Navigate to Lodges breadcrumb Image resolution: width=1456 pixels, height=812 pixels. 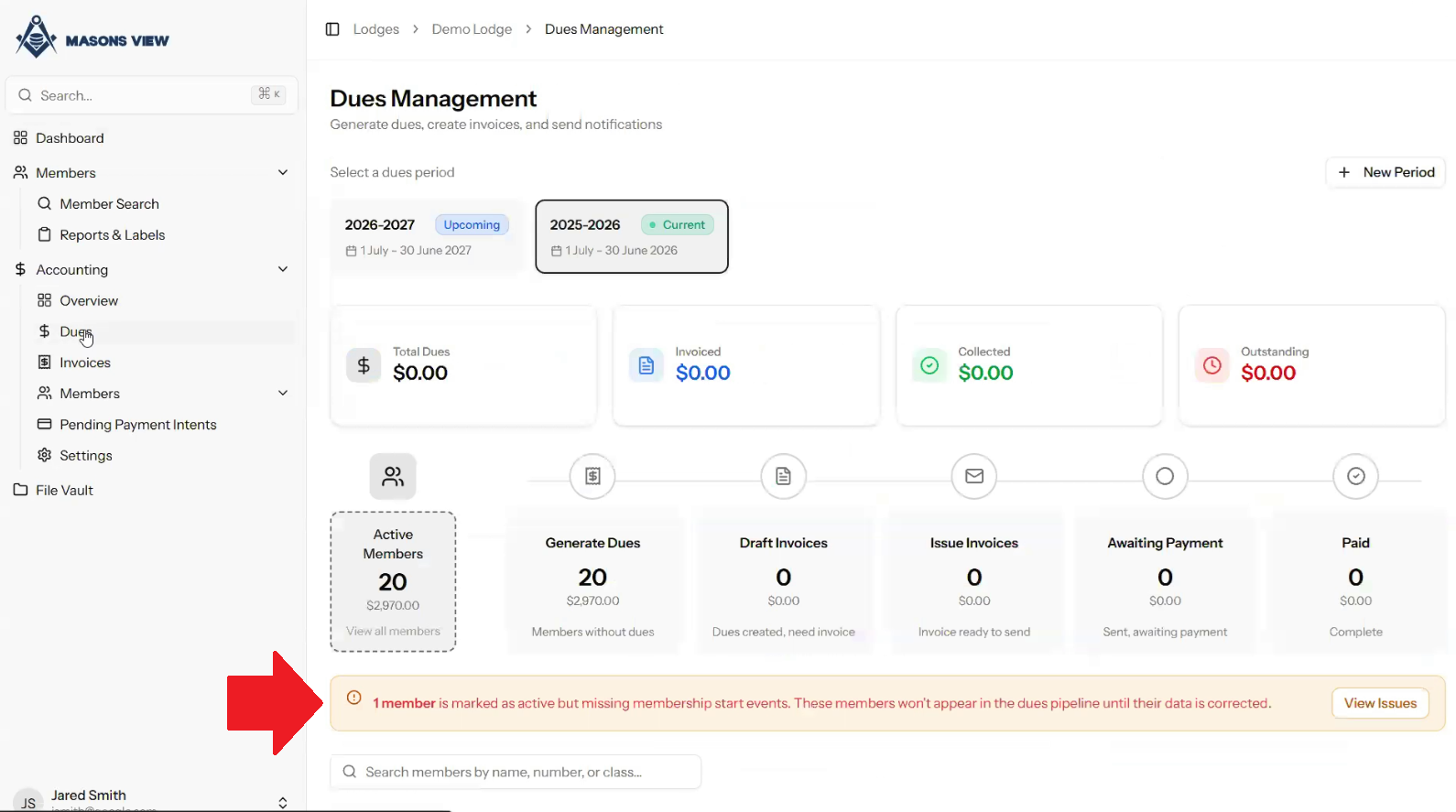[x=376, y=29]
